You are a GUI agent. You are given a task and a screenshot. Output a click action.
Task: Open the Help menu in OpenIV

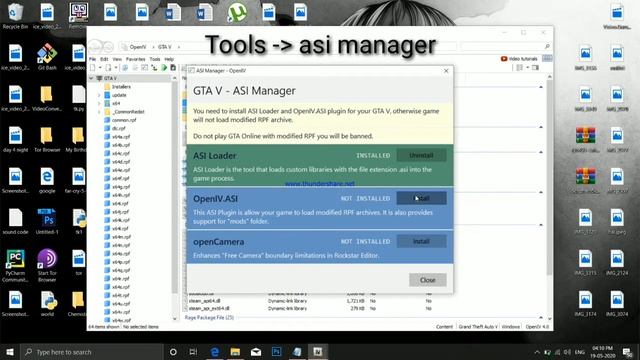tap(169, 59)
